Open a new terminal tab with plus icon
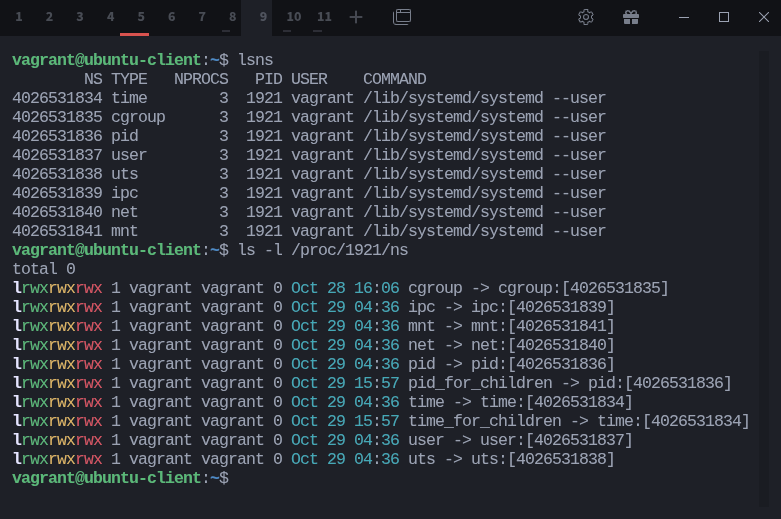 356,17
